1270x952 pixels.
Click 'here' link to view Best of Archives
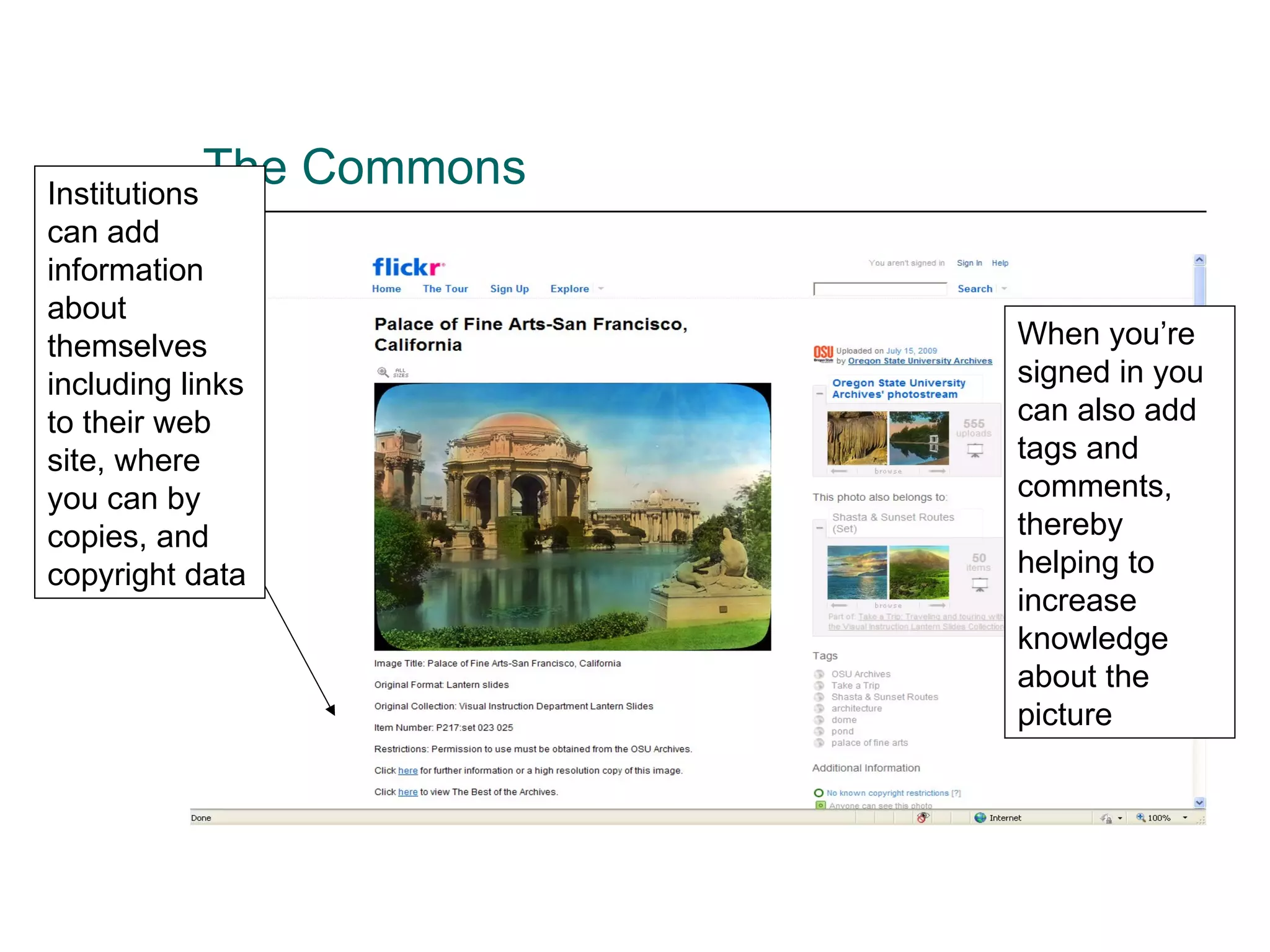coord(407,792)
